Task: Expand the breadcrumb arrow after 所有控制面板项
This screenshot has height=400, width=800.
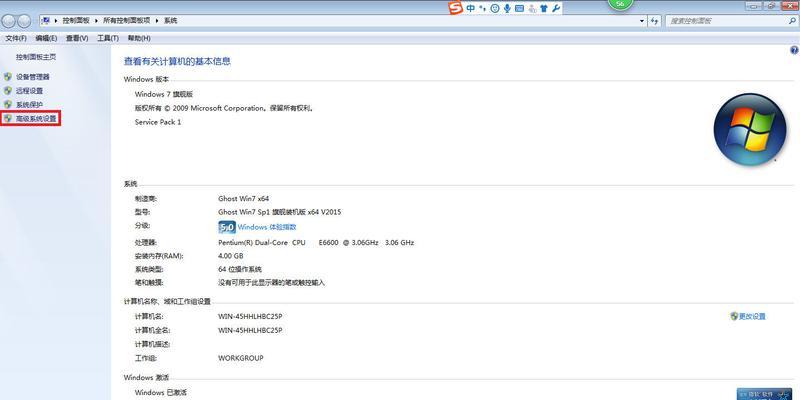Action: 157,21
